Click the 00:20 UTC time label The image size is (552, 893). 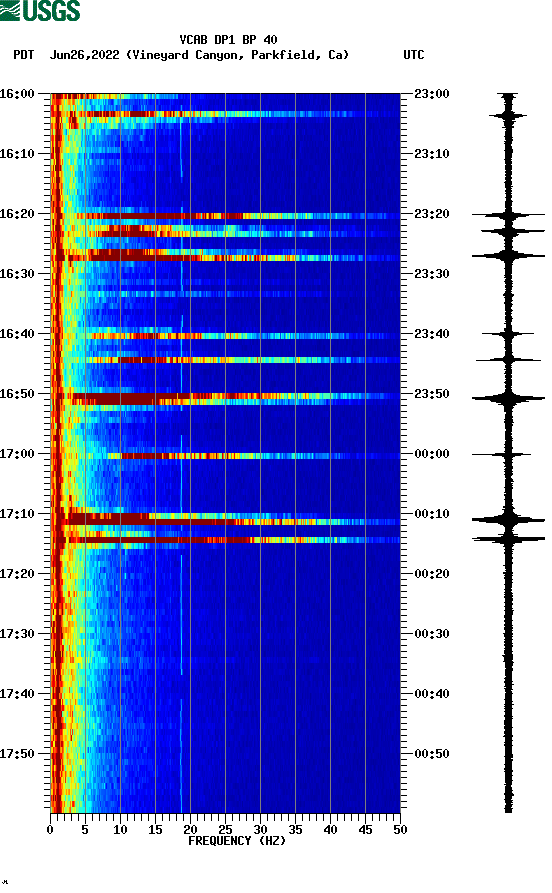tap(432, 574)
